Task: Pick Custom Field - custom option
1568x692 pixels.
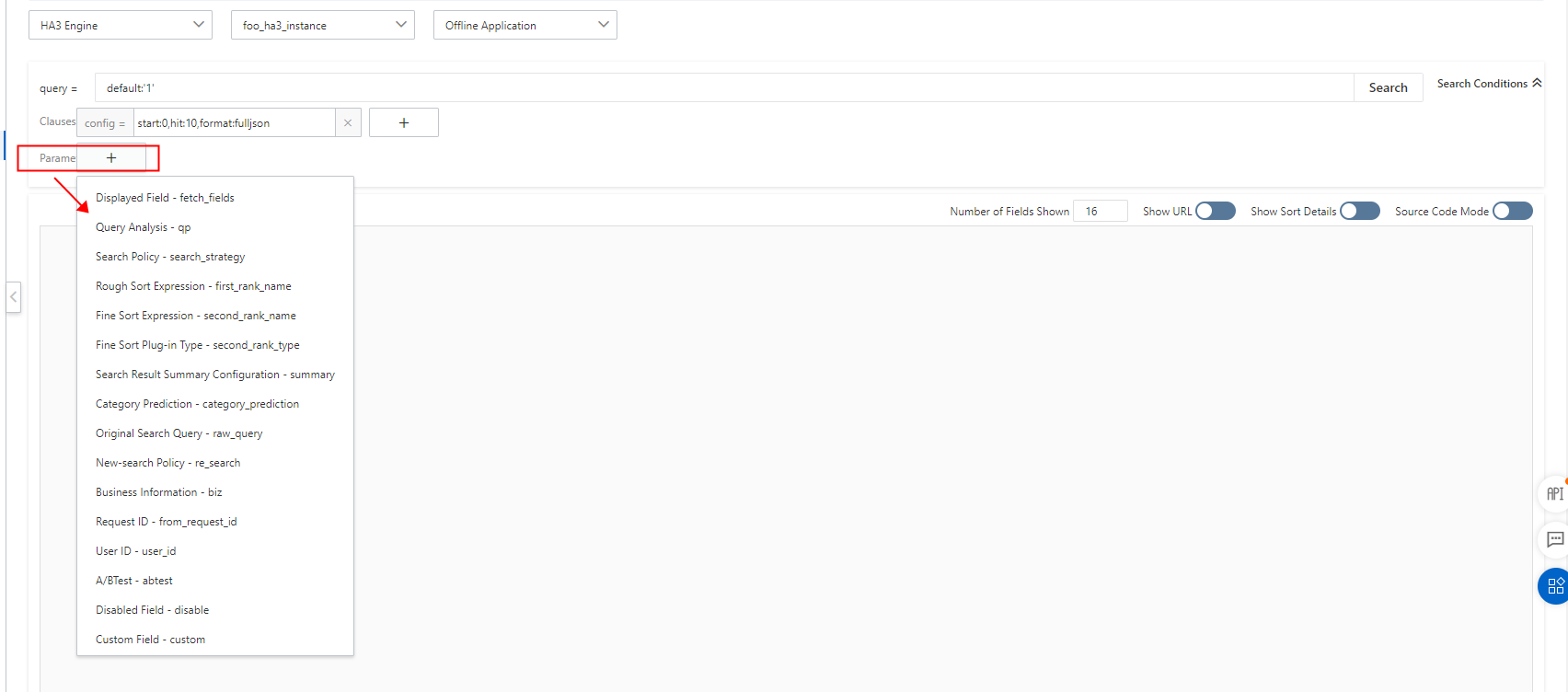Action: click(215, 640)
